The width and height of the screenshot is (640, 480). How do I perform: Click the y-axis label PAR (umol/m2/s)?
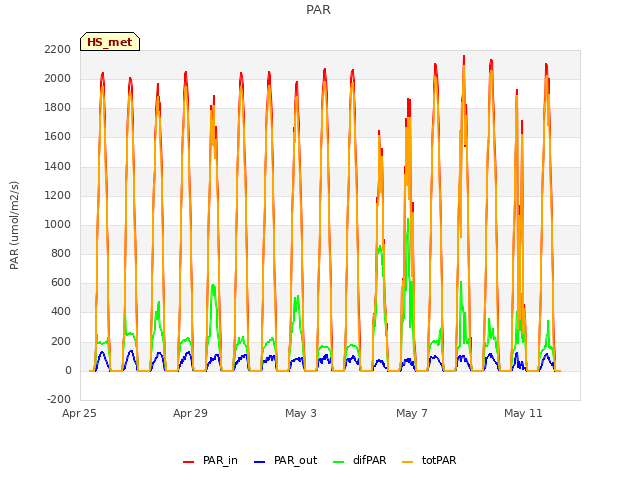point(14,225)
